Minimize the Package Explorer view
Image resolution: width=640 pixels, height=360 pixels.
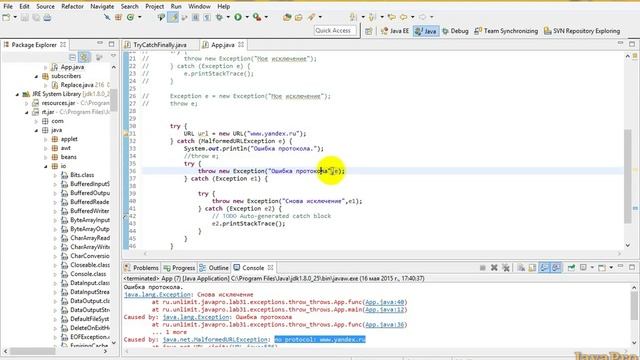(x=100, y=44)
